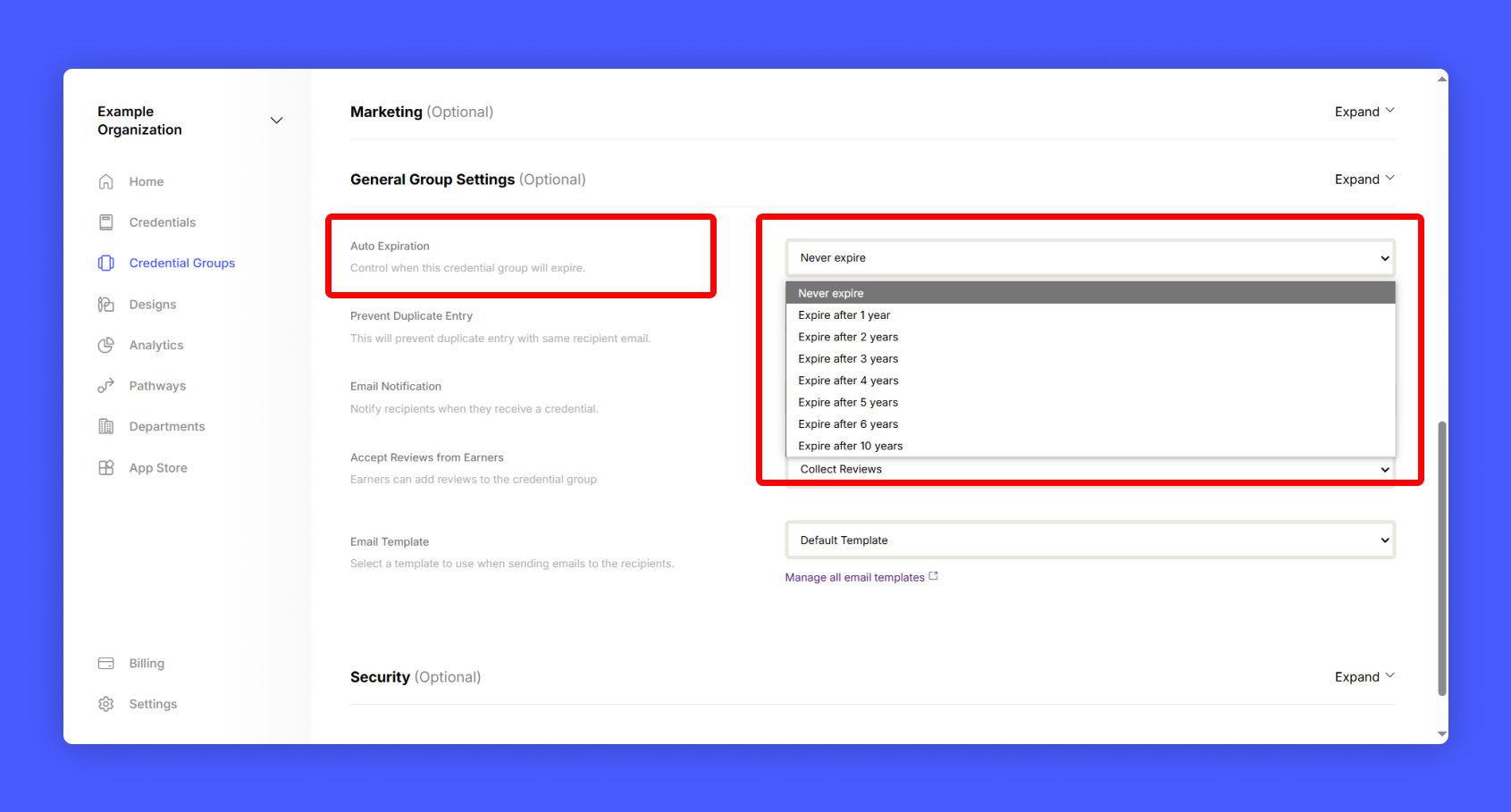Image resolution: width=1511 pixels, height=812 pixels.
Task: Click the Departments building icon
Action: point(105,426)
